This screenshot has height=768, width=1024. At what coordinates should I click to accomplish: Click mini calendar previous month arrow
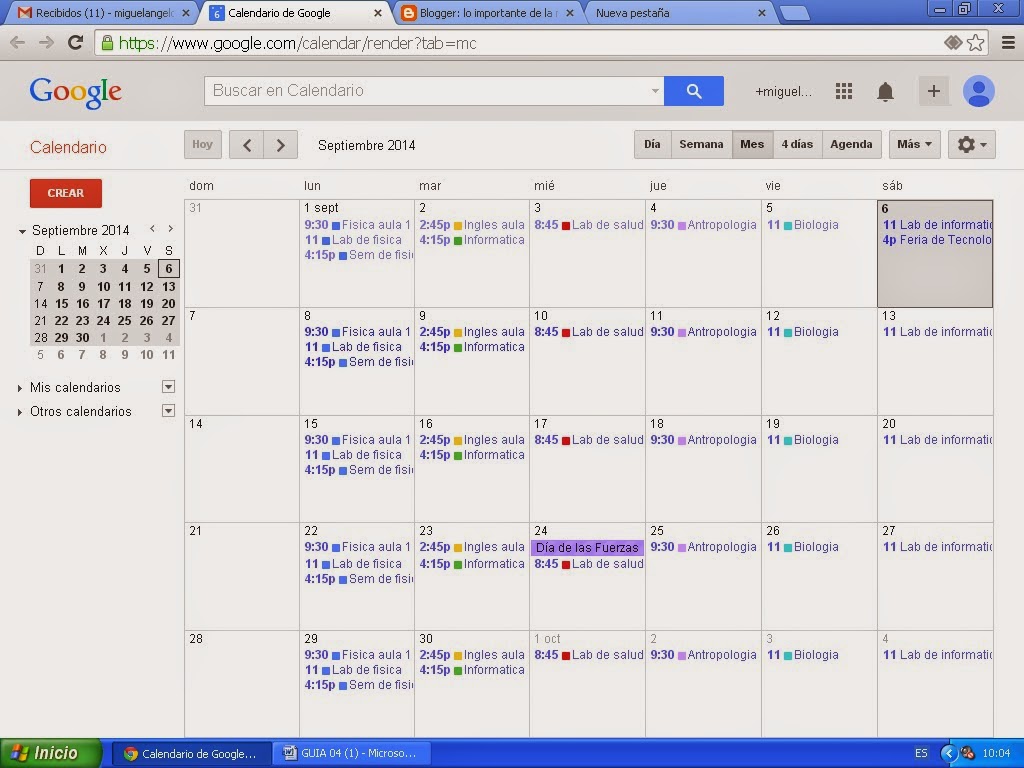point(152,229)
